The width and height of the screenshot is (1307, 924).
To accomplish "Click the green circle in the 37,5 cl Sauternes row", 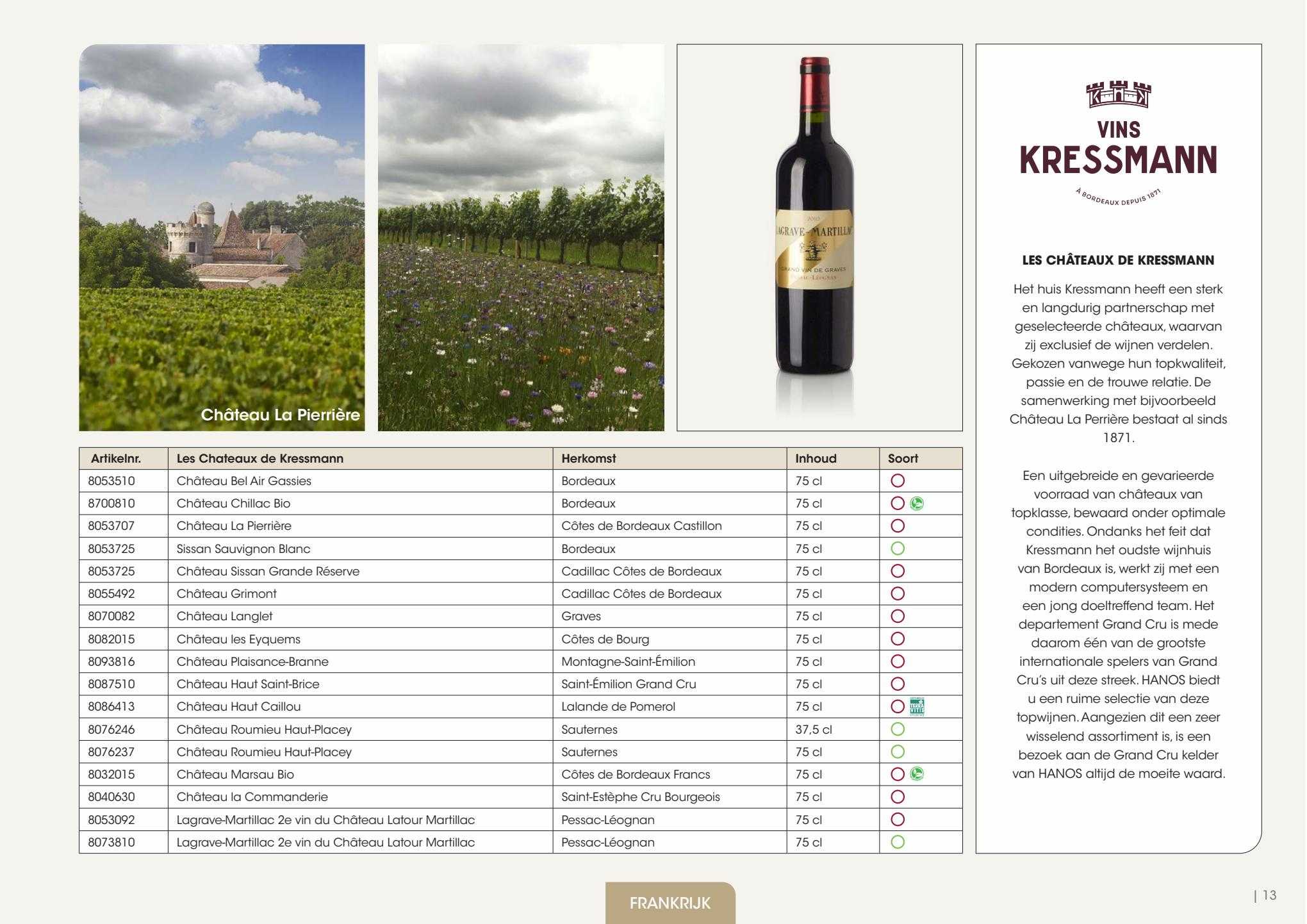I will pyautogui.click(x=898, y=729).
